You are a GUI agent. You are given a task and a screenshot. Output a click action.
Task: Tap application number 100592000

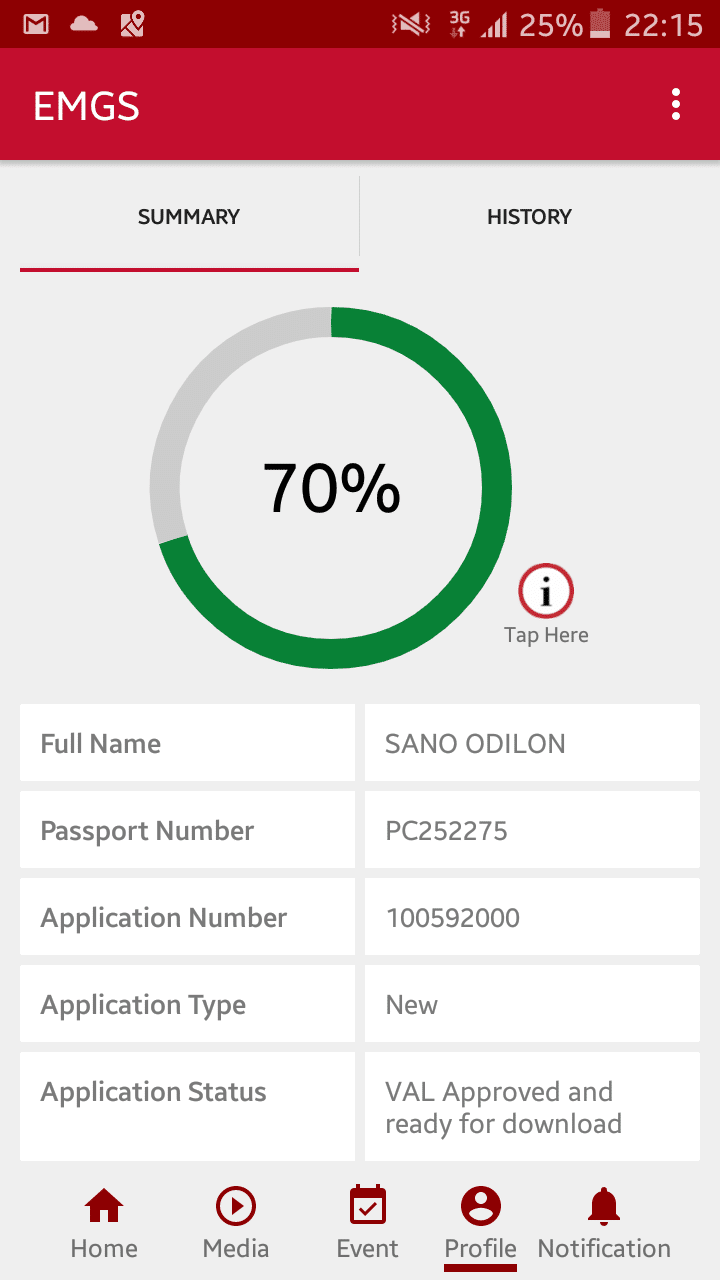click(453, 918)
